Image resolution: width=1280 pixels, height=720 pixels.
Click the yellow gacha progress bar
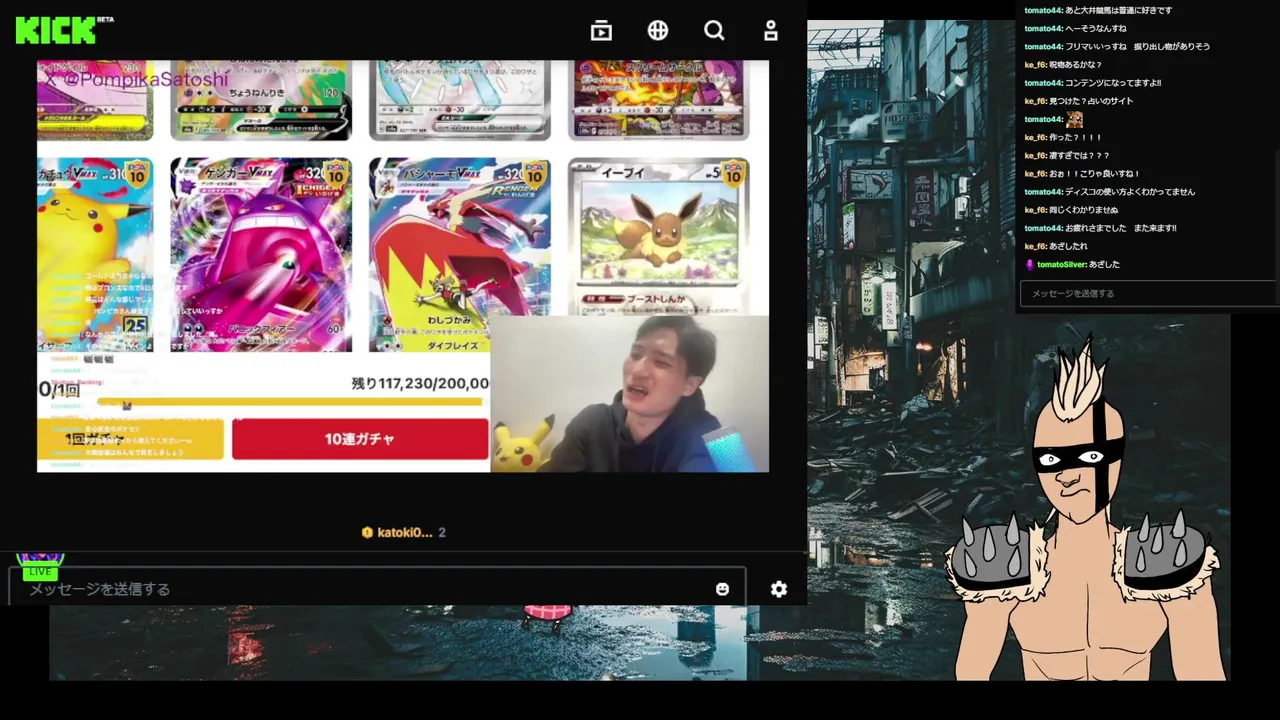(x=289, y=401)
